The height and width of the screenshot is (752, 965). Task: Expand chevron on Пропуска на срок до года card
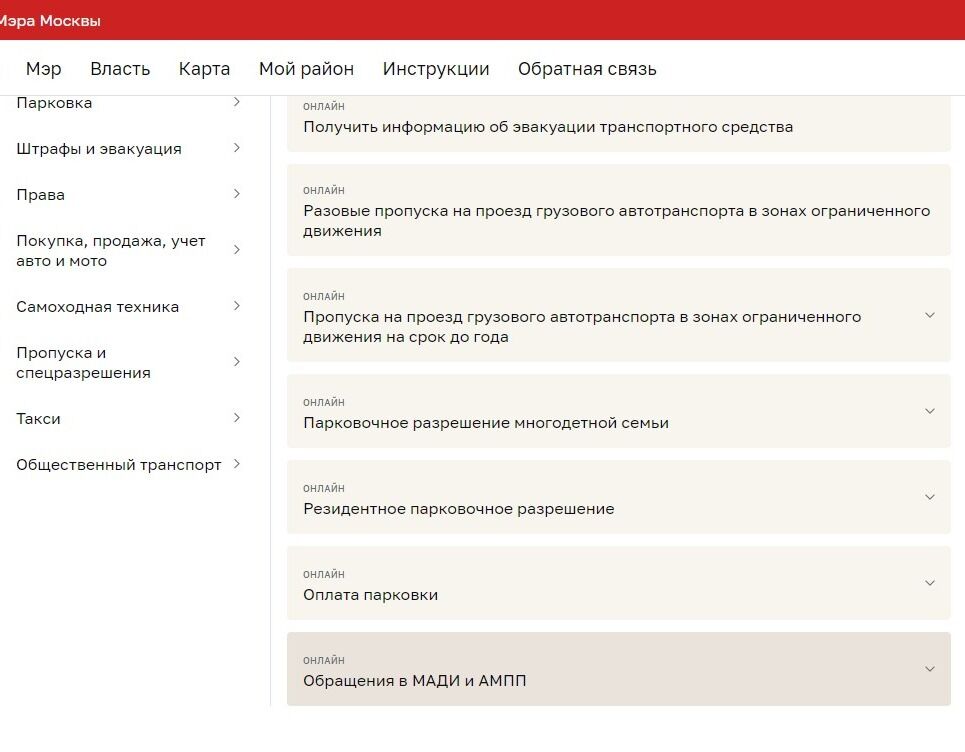(930, 315)
